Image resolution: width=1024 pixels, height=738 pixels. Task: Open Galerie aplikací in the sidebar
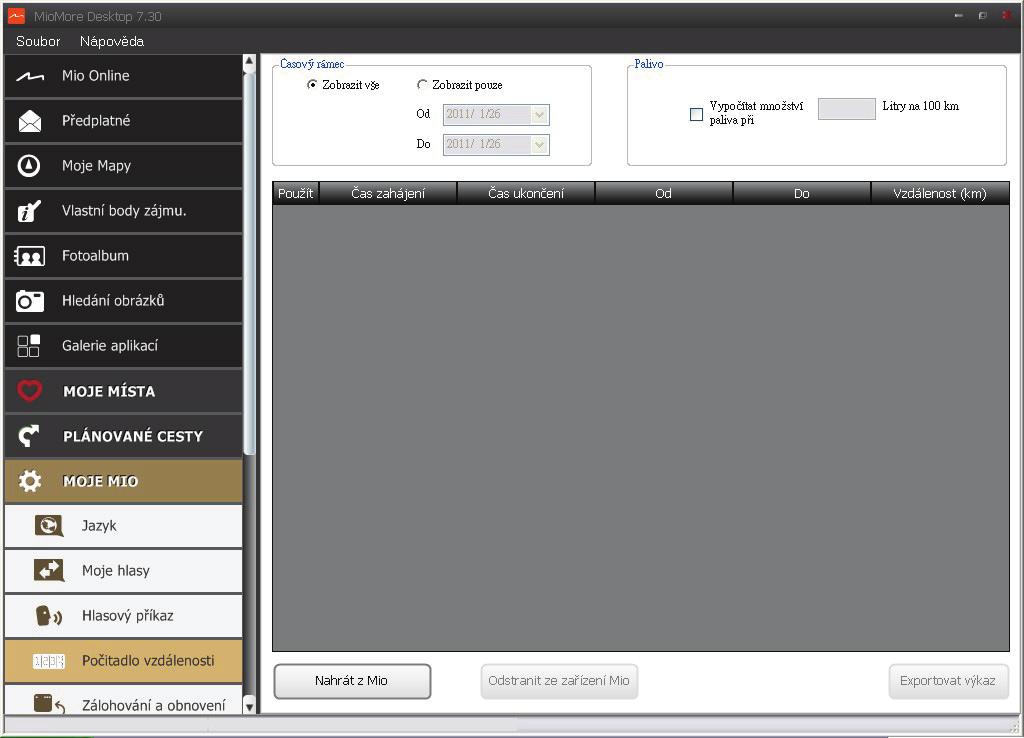click(x=123, y=346)
